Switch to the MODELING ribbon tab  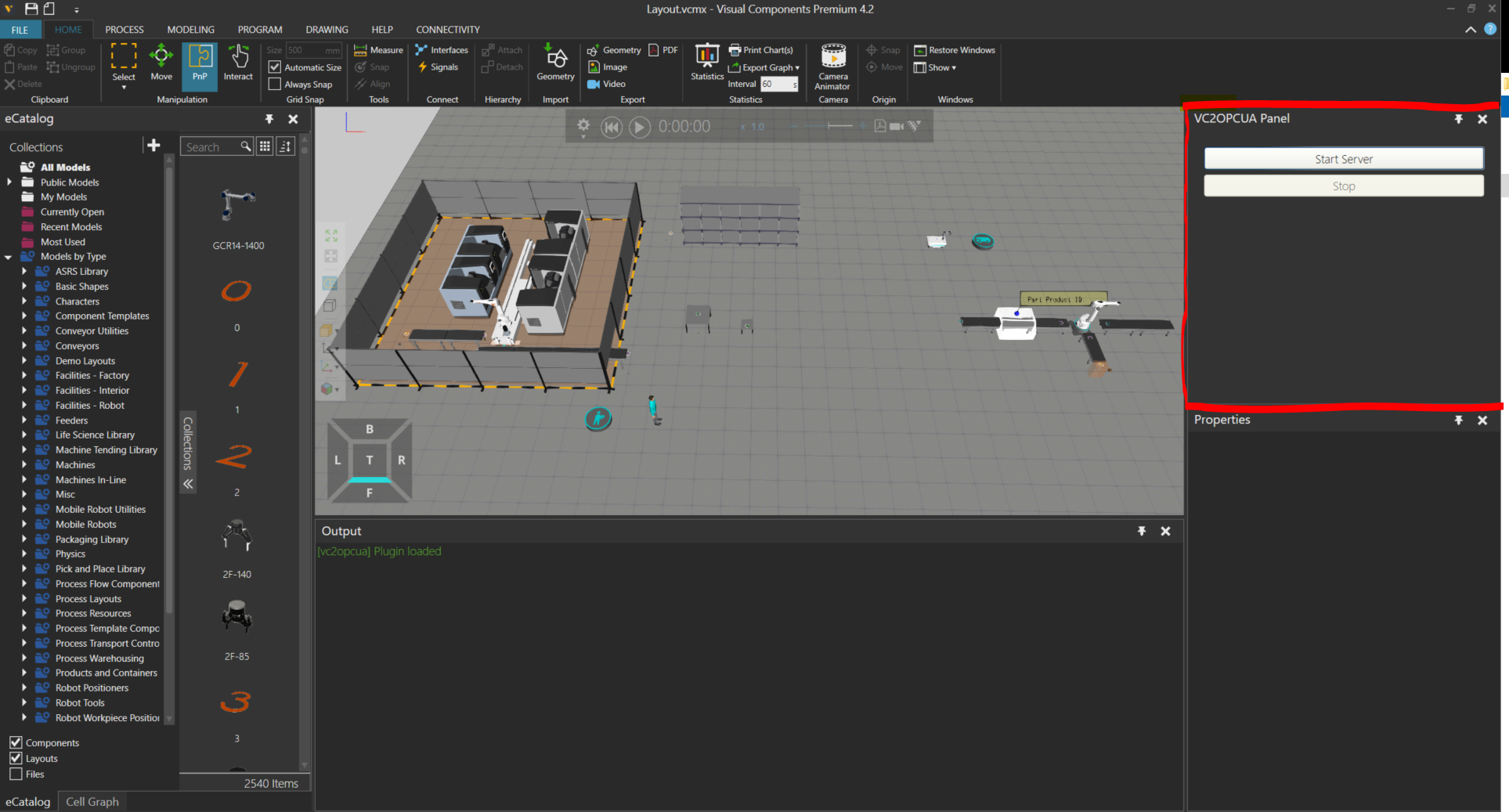pos(190,29)
